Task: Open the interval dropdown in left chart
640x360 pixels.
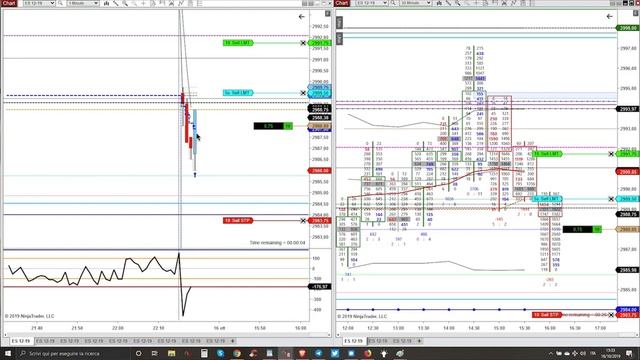Action: pos(83,3)
